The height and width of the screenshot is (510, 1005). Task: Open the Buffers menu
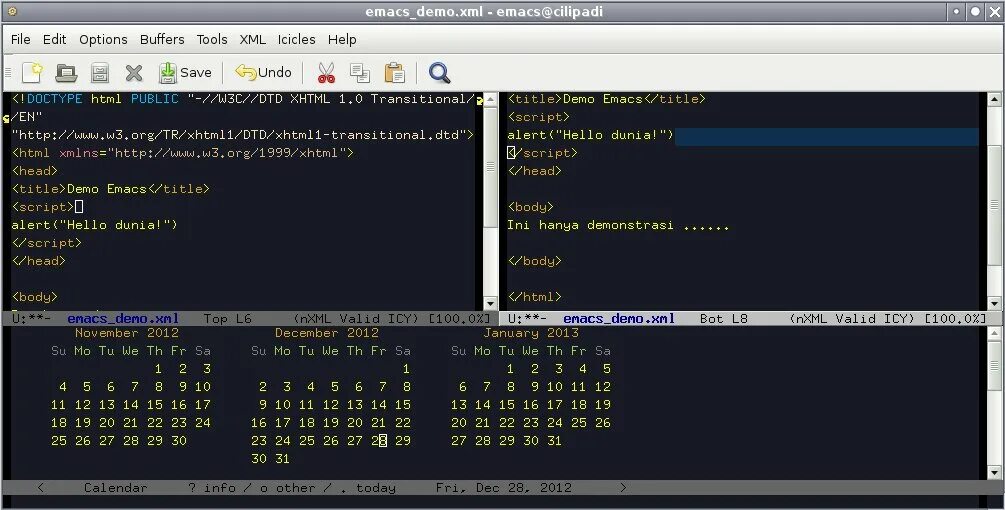click(162, 39)
